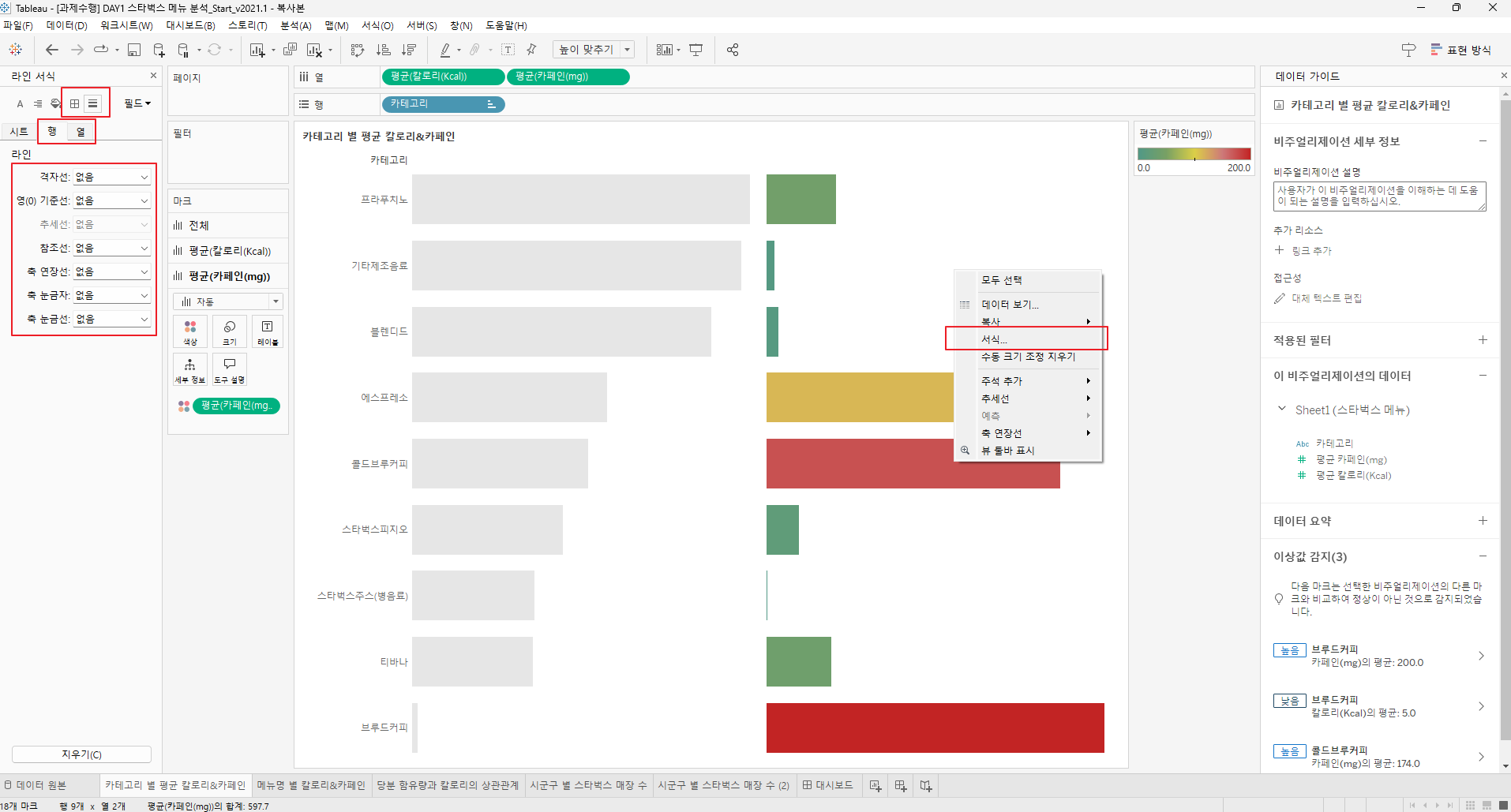1511x812 pixels.
Task: Click in the 비주얼리제이션 설명 text box
Action: click(x=1379, y=196)
